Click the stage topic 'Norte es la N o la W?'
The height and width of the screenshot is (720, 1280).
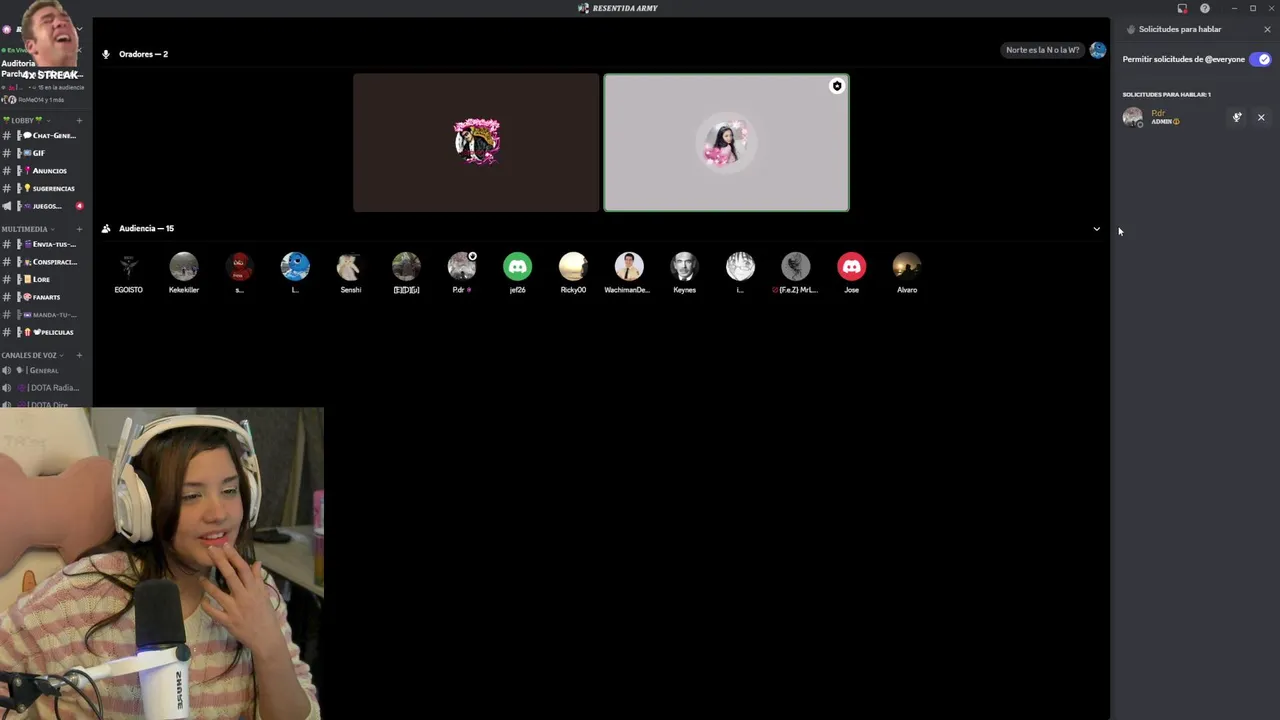click(1042, 50)
